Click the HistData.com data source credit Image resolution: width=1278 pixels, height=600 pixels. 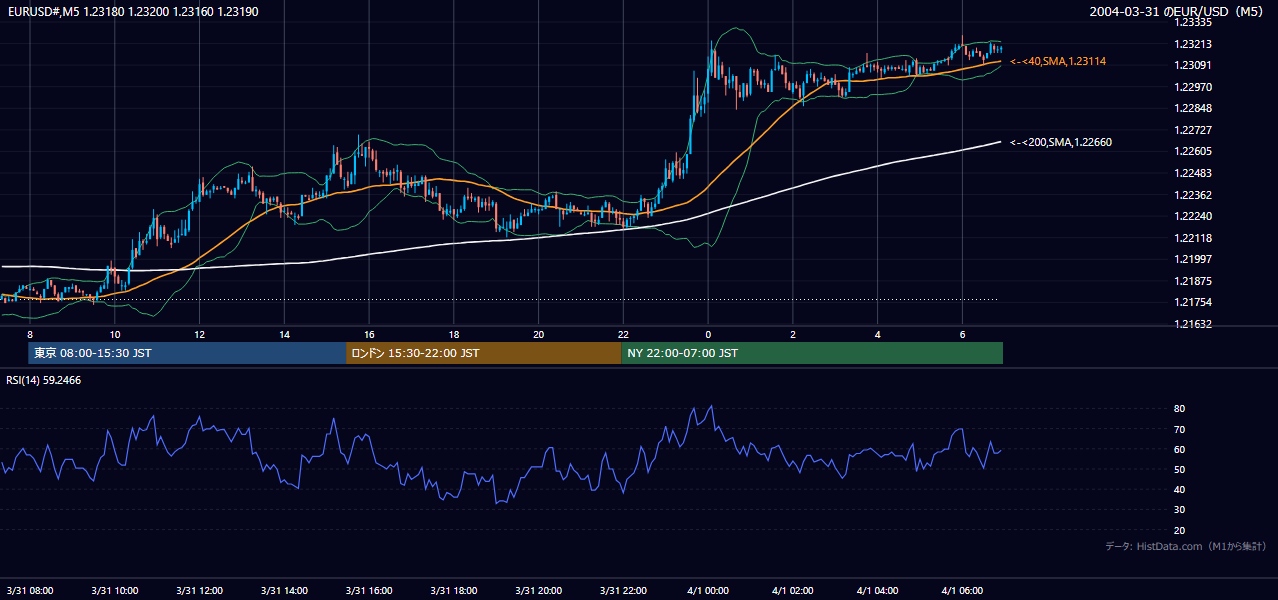[1186, 546]
